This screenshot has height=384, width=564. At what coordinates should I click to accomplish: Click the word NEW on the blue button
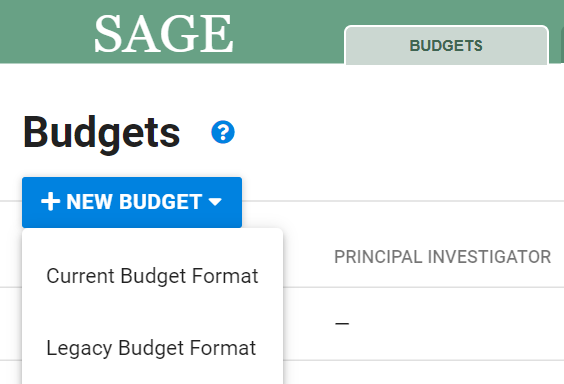pyautogui.click(x=89, y=202)
